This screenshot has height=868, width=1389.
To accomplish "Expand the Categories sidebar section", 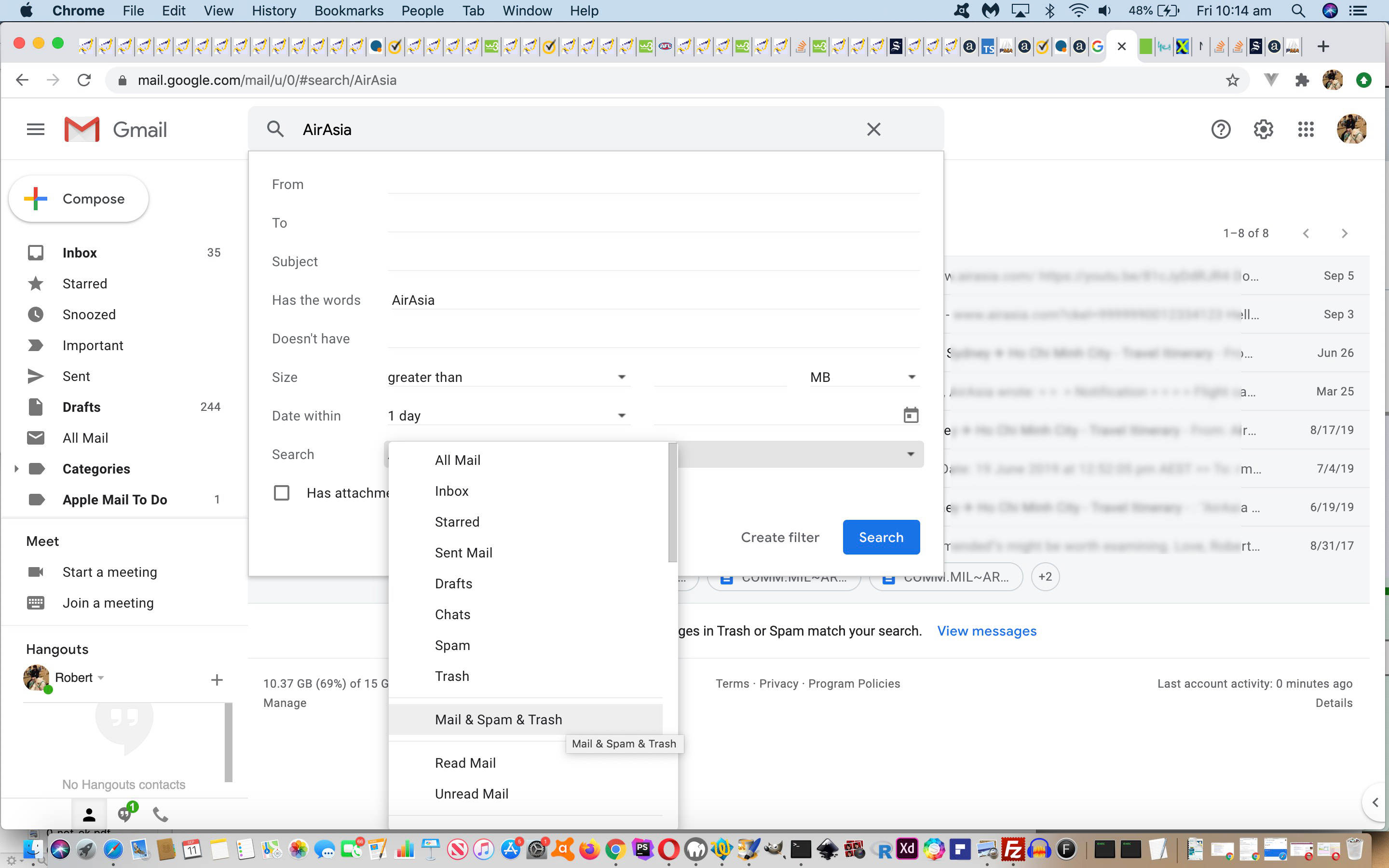I will (x=15, y=468).
